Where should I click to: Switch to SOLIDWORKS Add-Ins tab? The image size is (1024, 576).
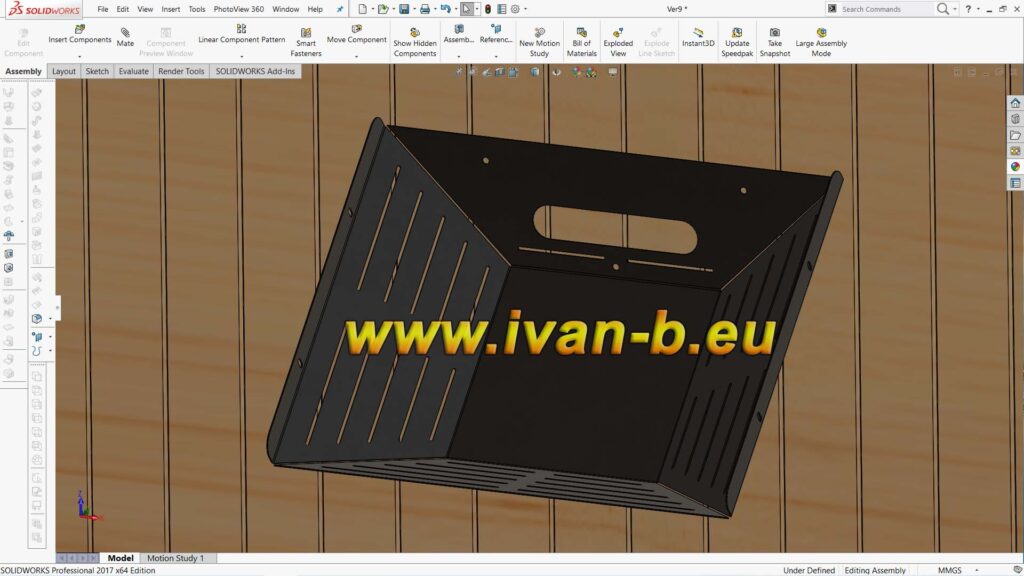(255, 71)
